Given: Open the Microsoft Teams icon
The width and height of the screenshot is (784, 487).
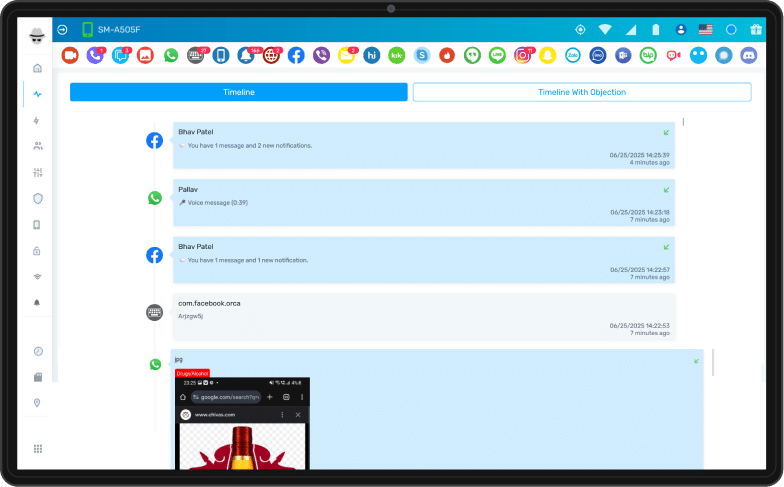Looking at the screenshot, I should 623,56.
